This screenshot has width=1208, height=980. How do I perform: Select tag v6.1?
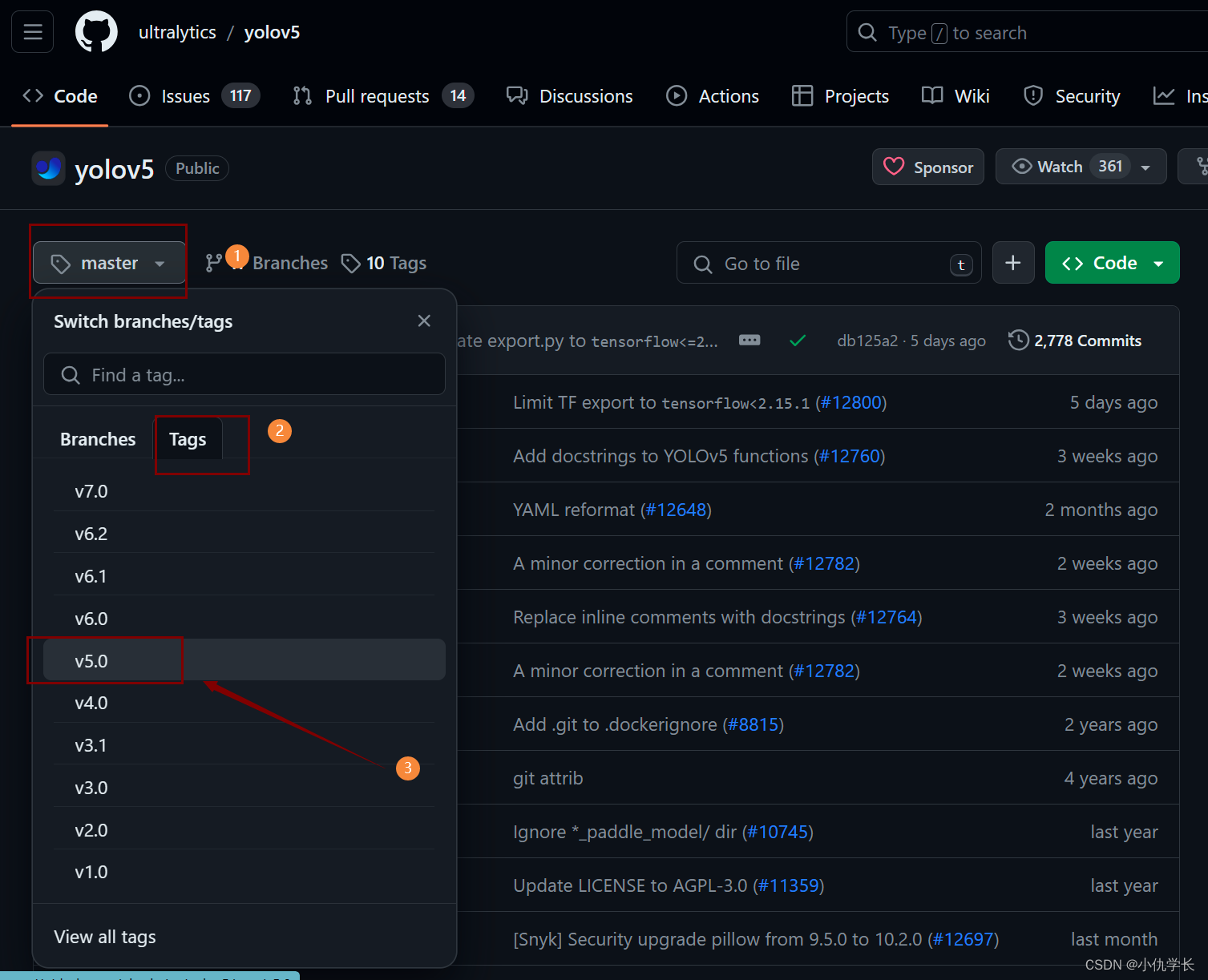[x=244, y=576]
